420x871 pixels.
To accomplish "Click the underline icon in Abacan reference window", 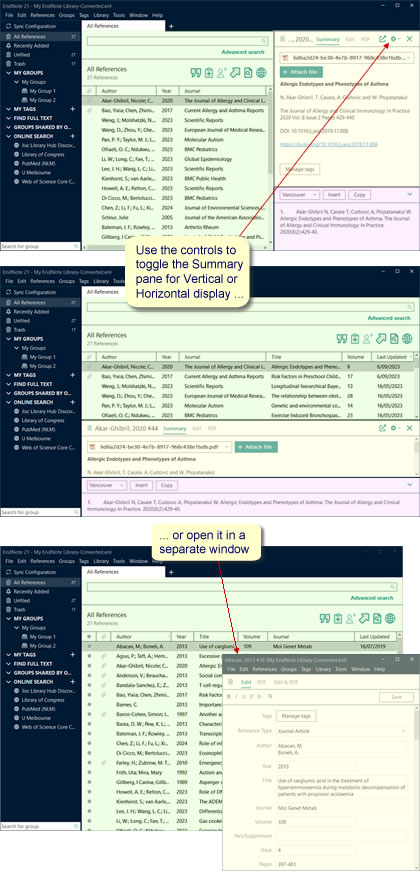I will coord(243,696).
